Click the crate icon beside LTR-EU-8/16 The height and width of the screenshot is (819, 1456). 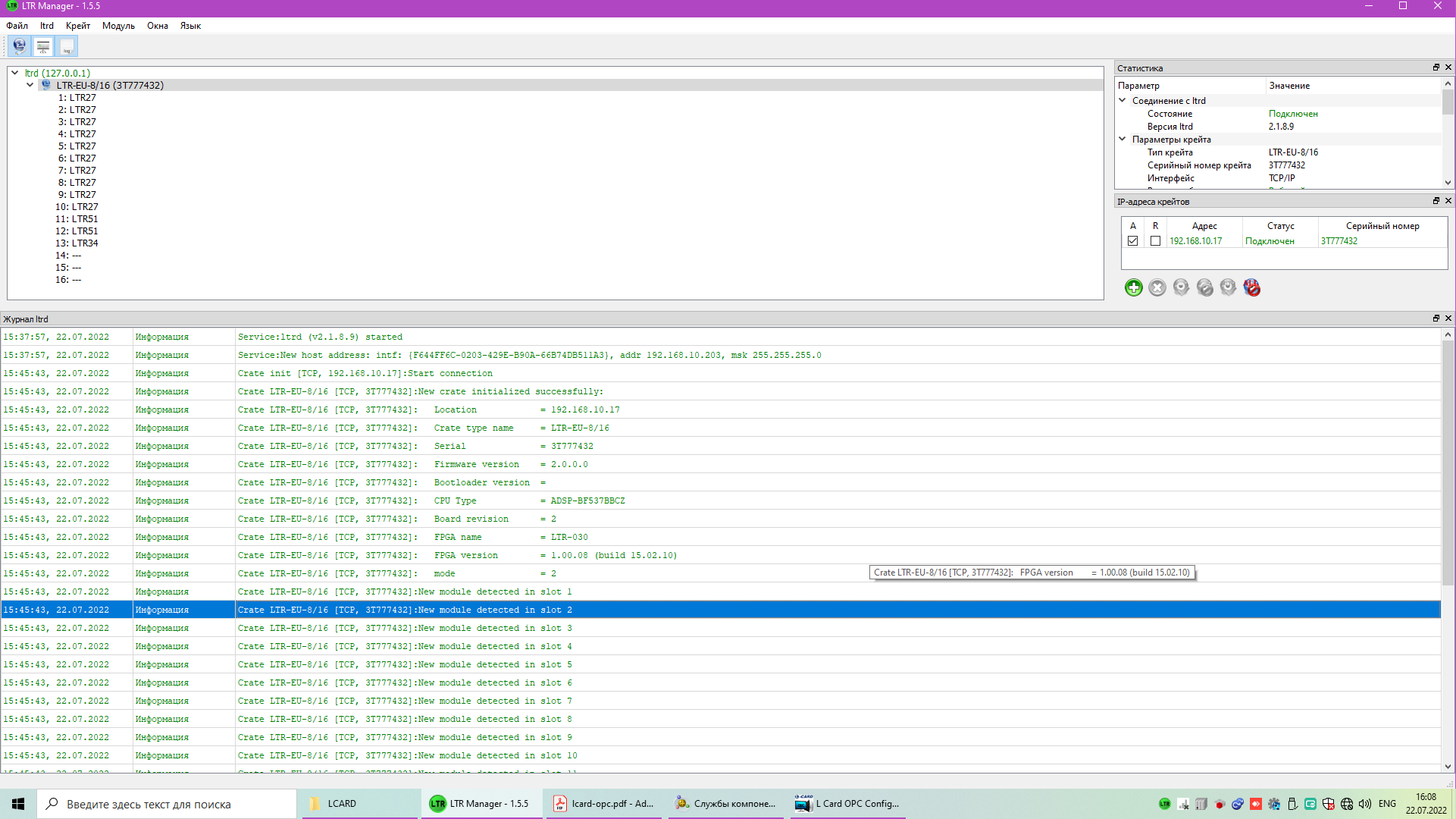tap(46, 85)
